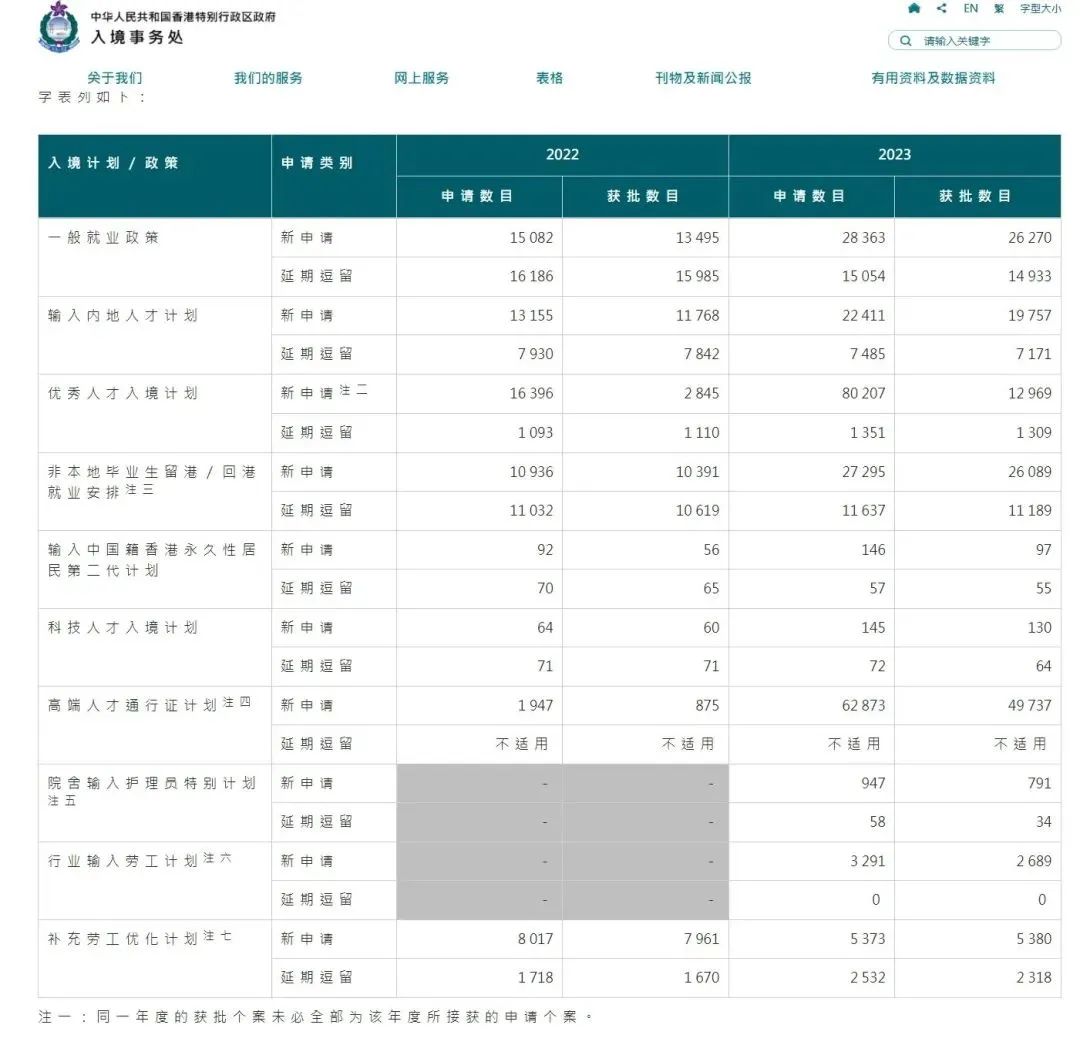Click the 2023 column header

click(x=894, y=155)
